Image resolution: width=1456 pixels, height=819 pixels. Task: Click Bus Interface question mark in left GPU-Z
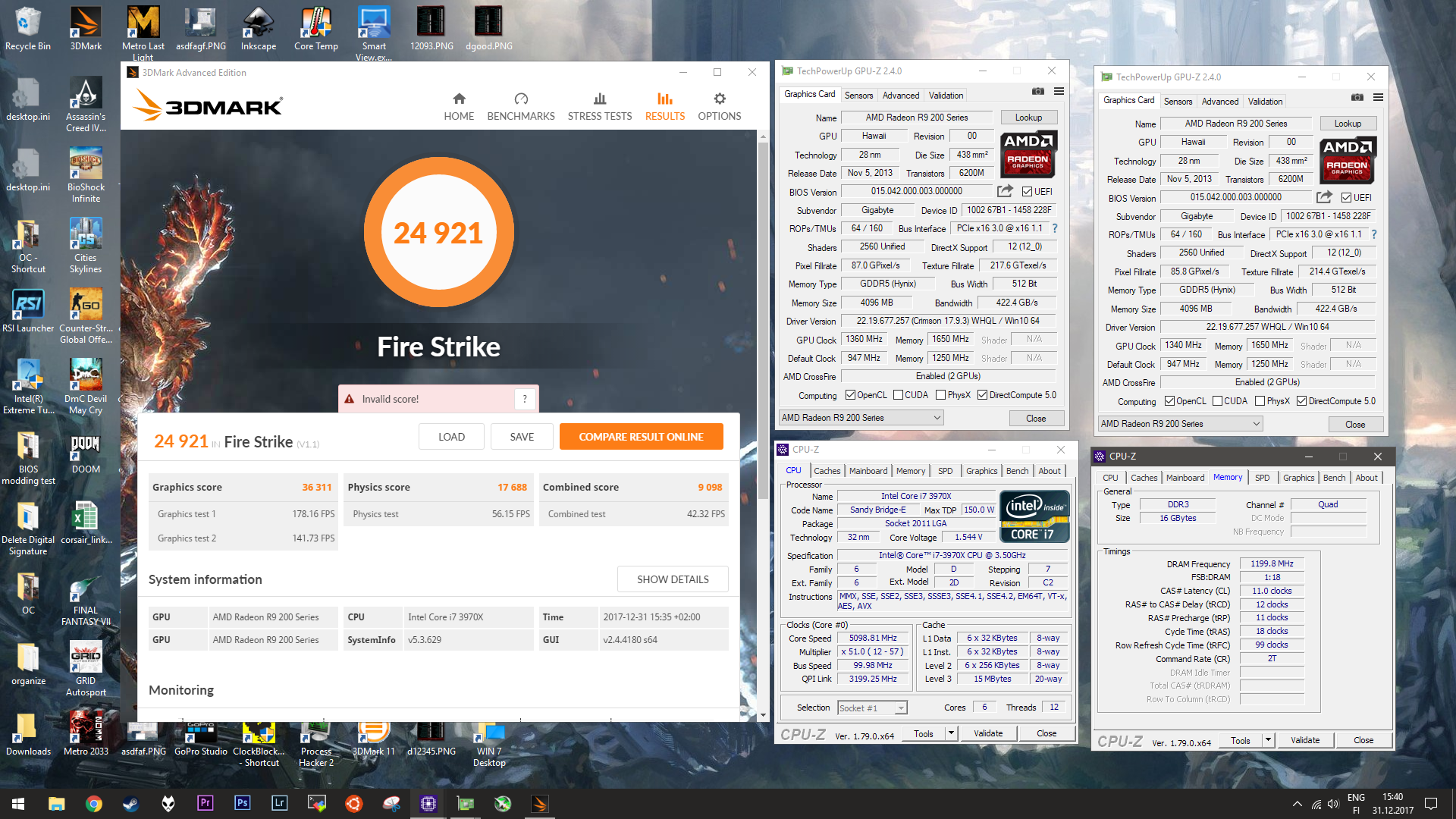click(1054, 228)
